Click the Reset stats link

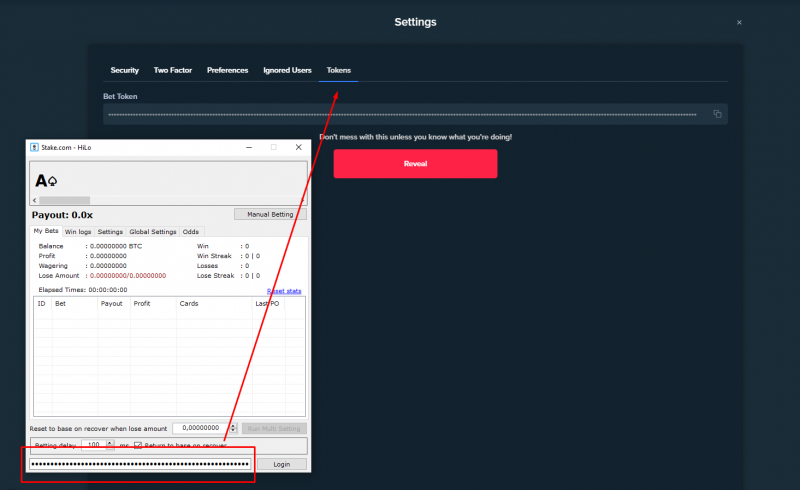pyautogui.click(x=284, y=291)
